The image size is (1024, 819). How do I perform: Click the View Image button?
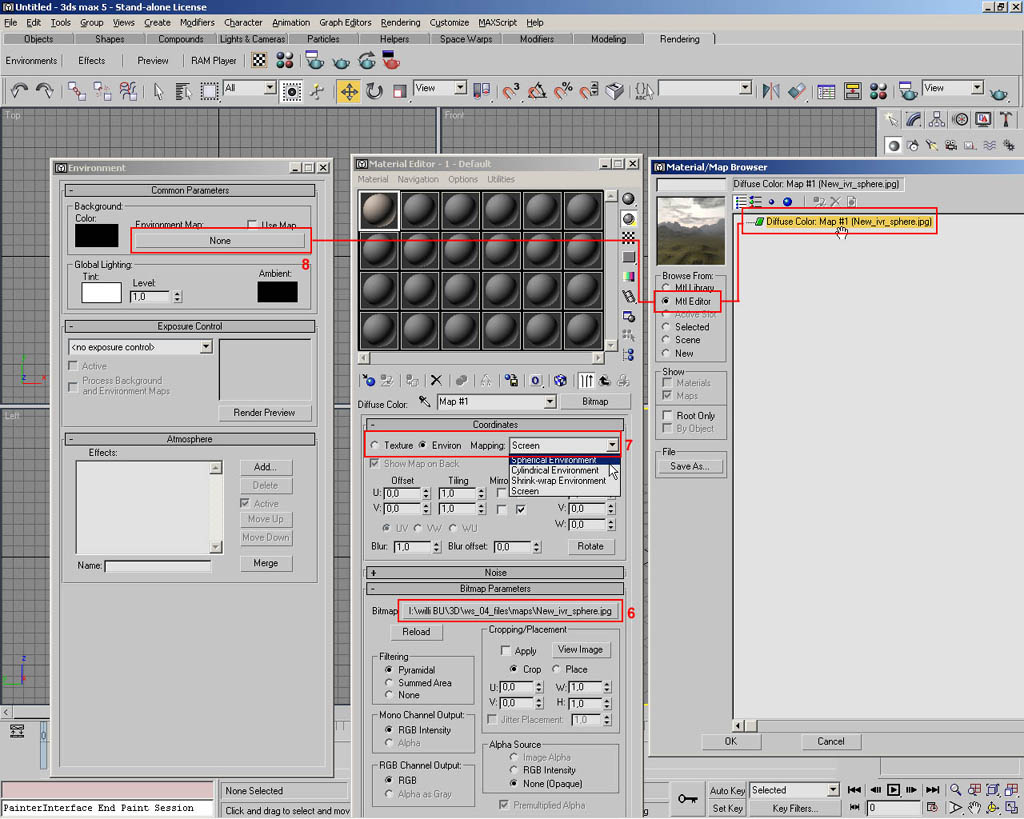[580, 650]
